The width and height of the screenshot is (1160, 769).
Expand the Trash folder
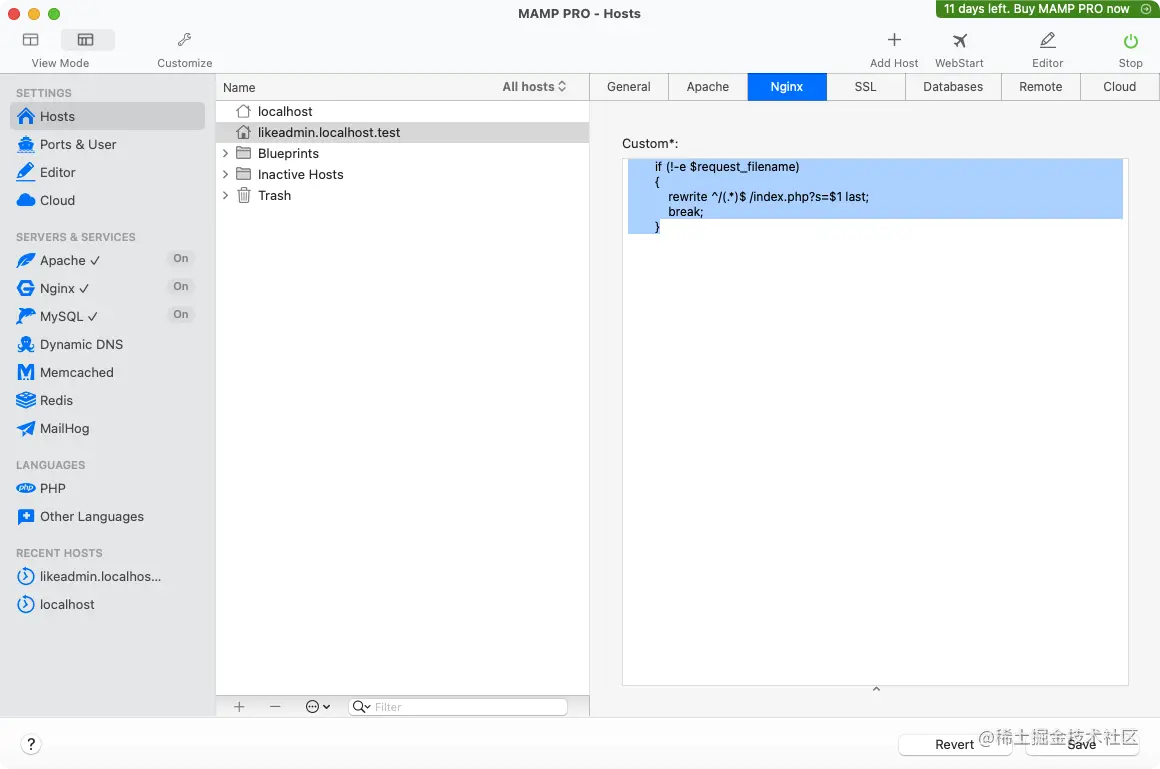click(226, 195)
